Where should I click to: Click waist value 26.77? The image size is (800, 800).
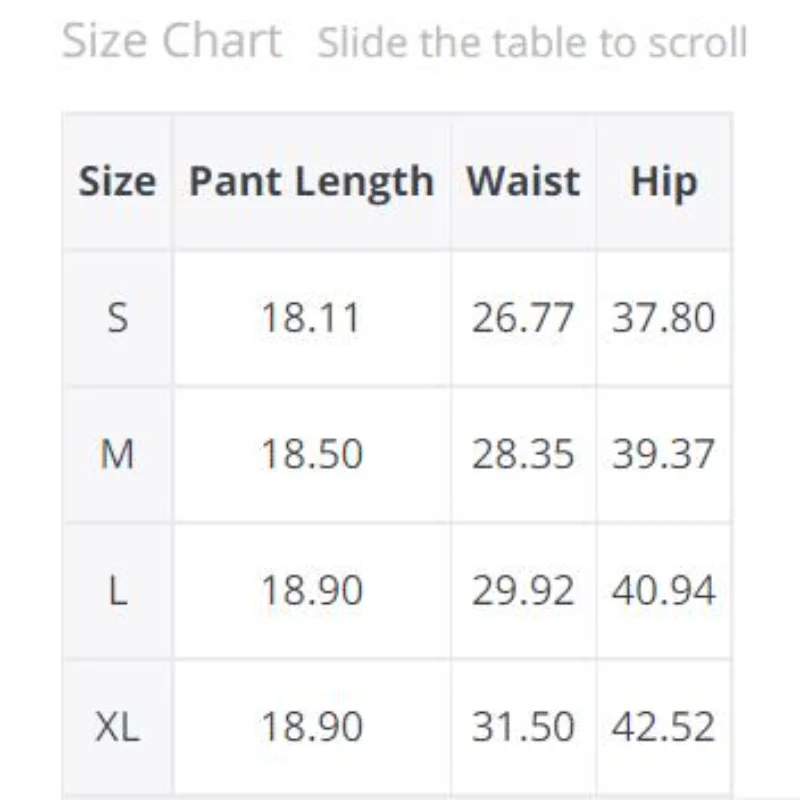[523, 318]
